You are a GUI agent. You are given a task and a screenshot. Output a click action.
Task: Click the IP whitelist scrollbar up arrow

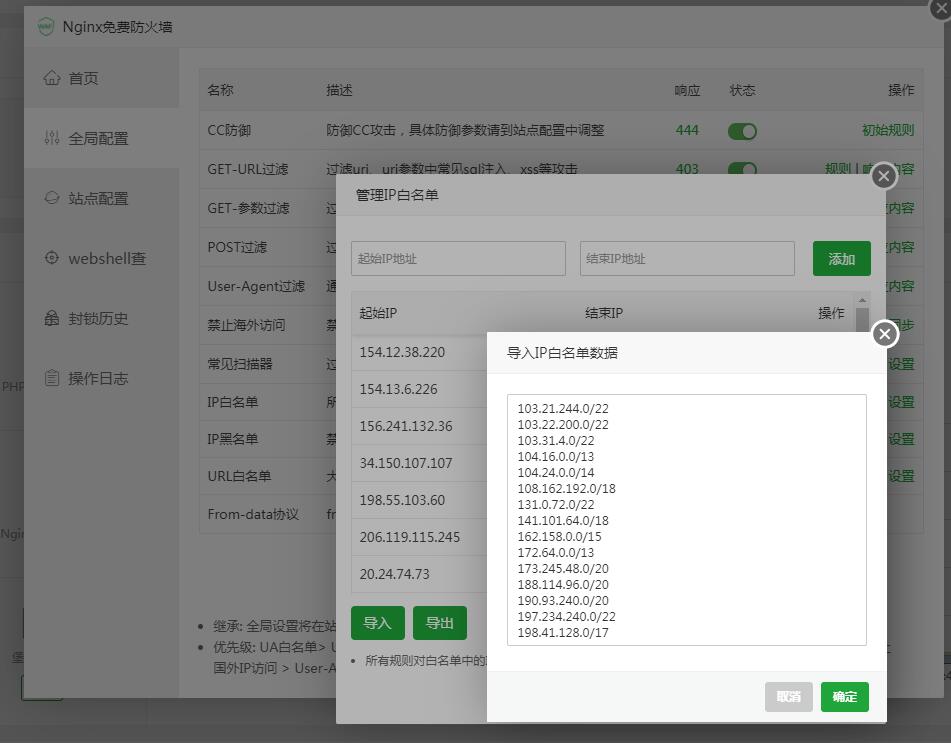click(x=862, y=301)
